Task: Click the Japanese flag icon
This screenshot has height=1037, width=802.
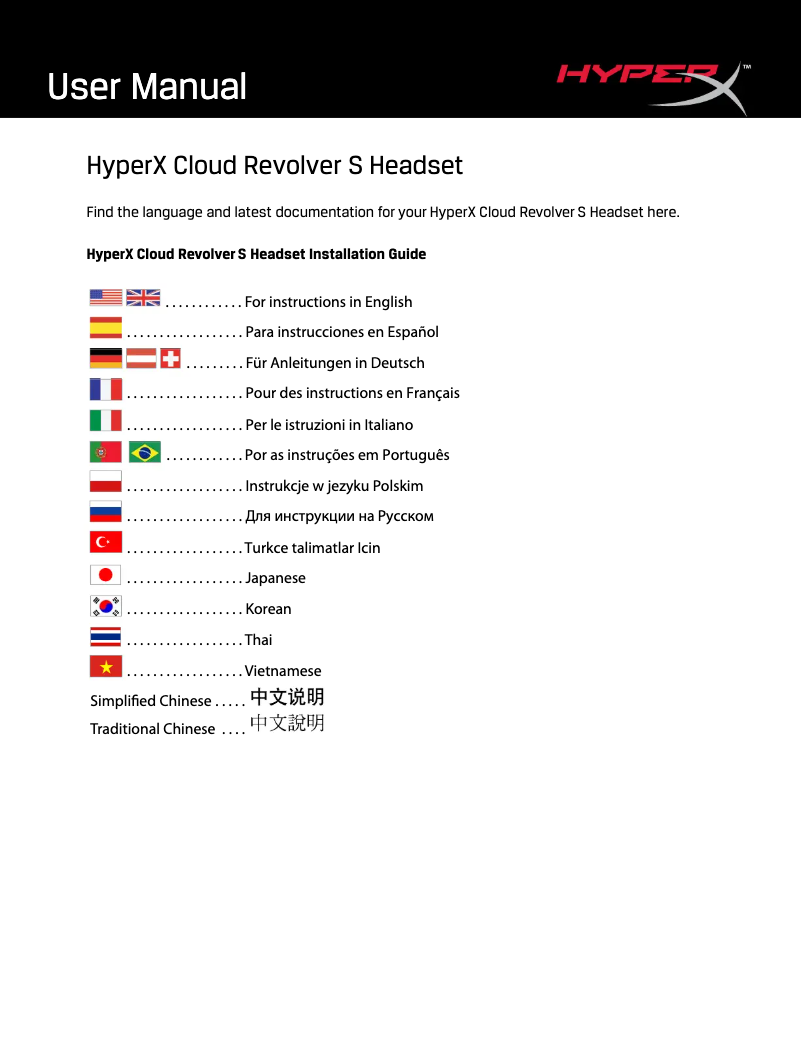Action: pyautogui.click(x=105, y=574)
